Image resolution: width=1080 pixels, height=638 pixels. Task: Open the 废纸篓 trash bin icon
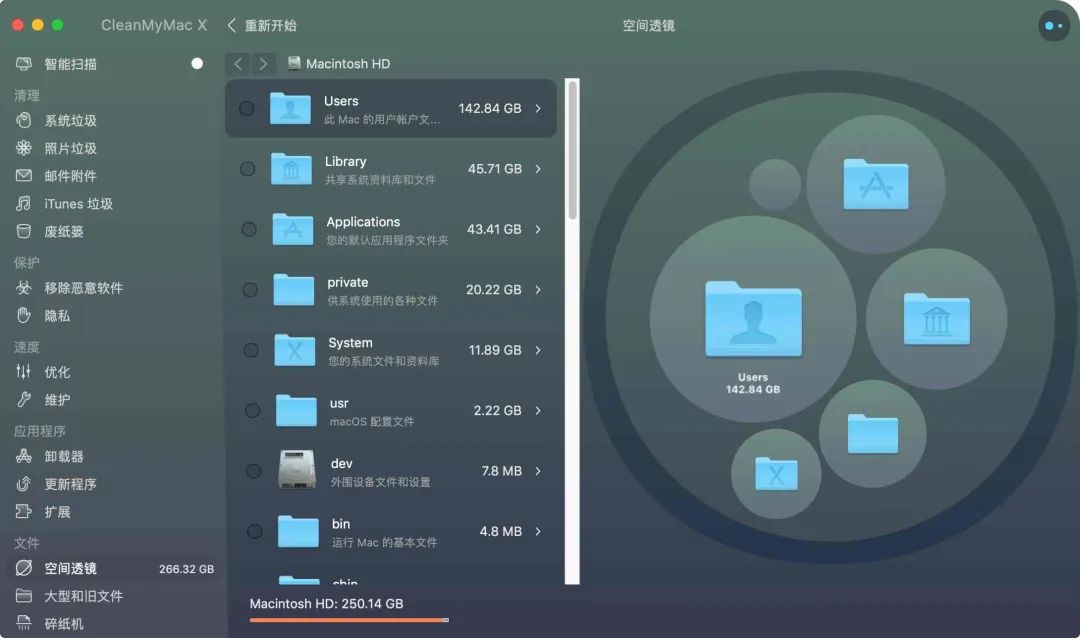tap(23, 231)
